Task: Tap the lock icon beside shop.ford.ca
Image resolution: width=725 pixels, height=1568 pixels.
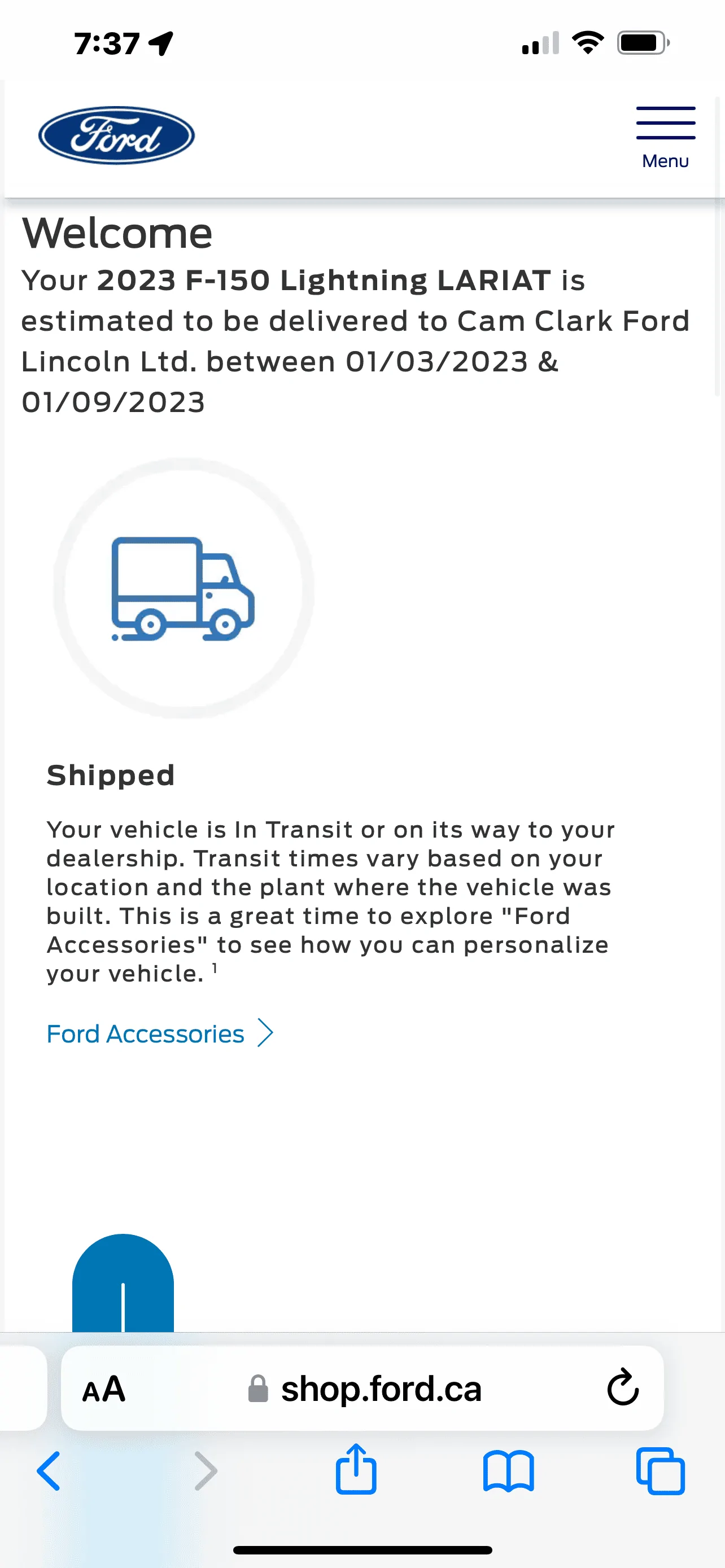Action: coord(258,1389)
